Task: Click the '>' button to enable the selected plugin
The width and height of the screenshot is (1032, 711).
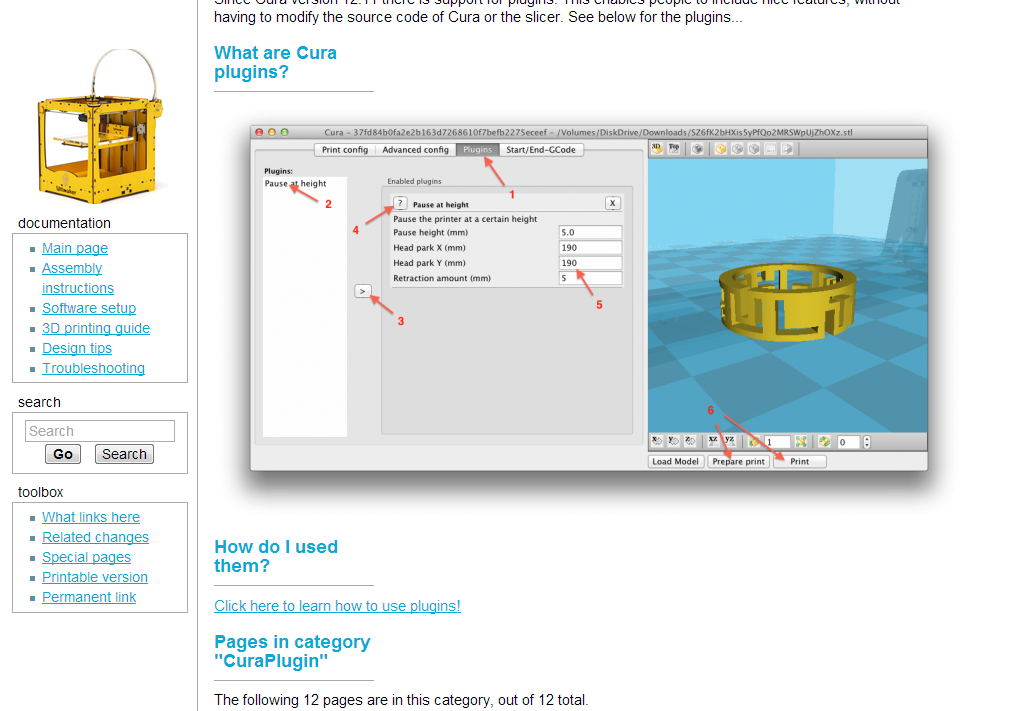Action: pos(363,291)
